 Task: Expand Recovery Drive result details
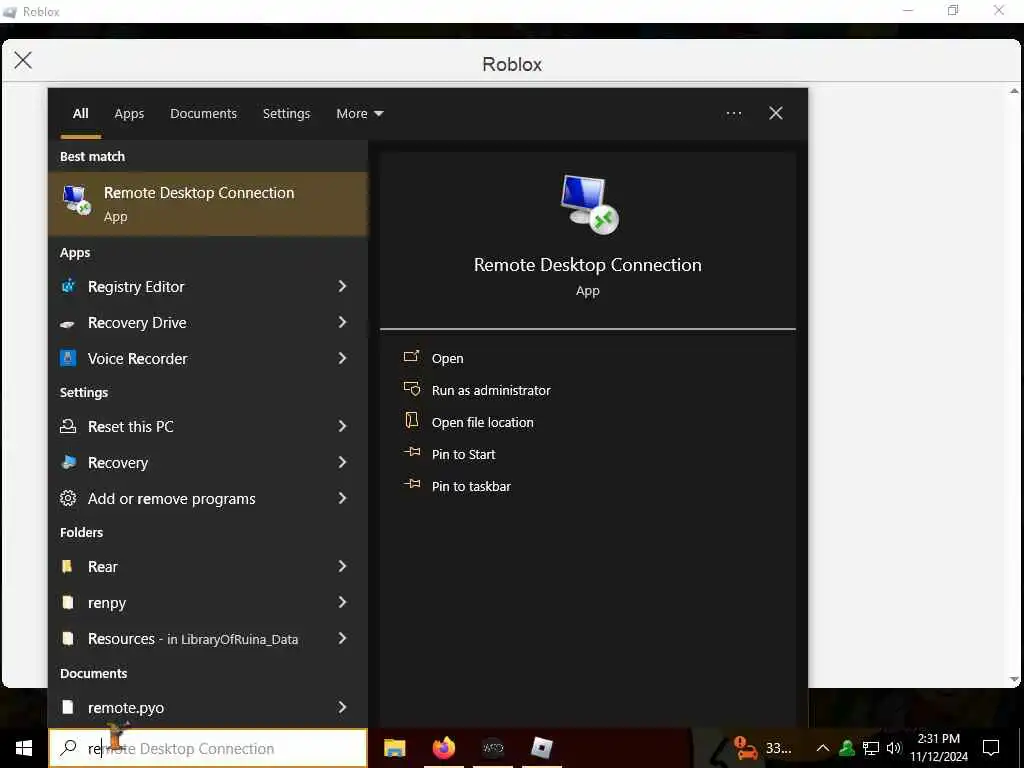(x=342, y=322)
